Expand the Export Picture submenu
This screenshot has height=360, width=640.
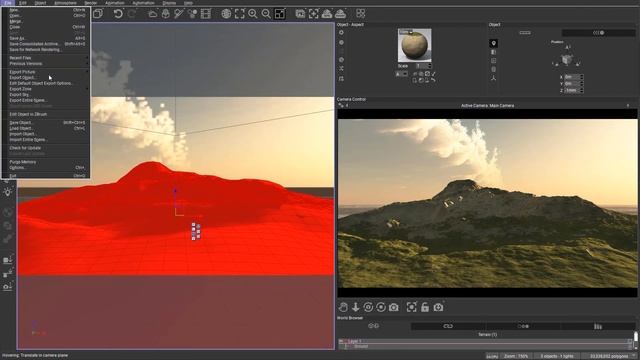pyautogui.click(x=46, y=72)
